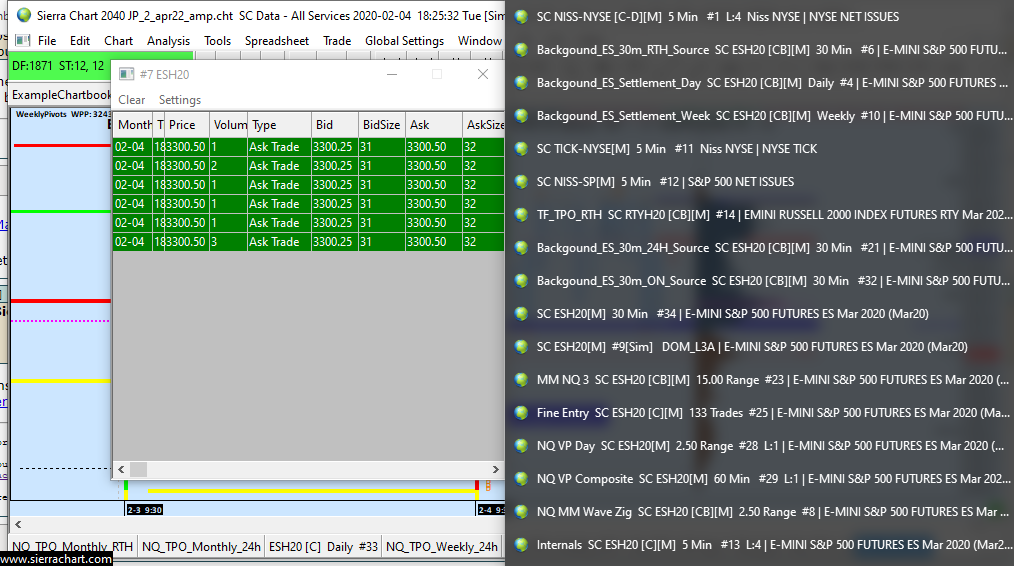Click the ExampleChartbook tab
1014x566 pixels.
(x=61, y=95)
